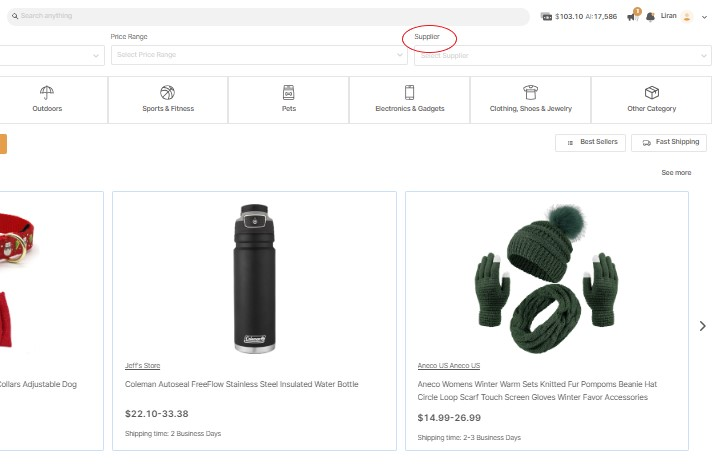Choose the Pets category icon

point(288,92)
